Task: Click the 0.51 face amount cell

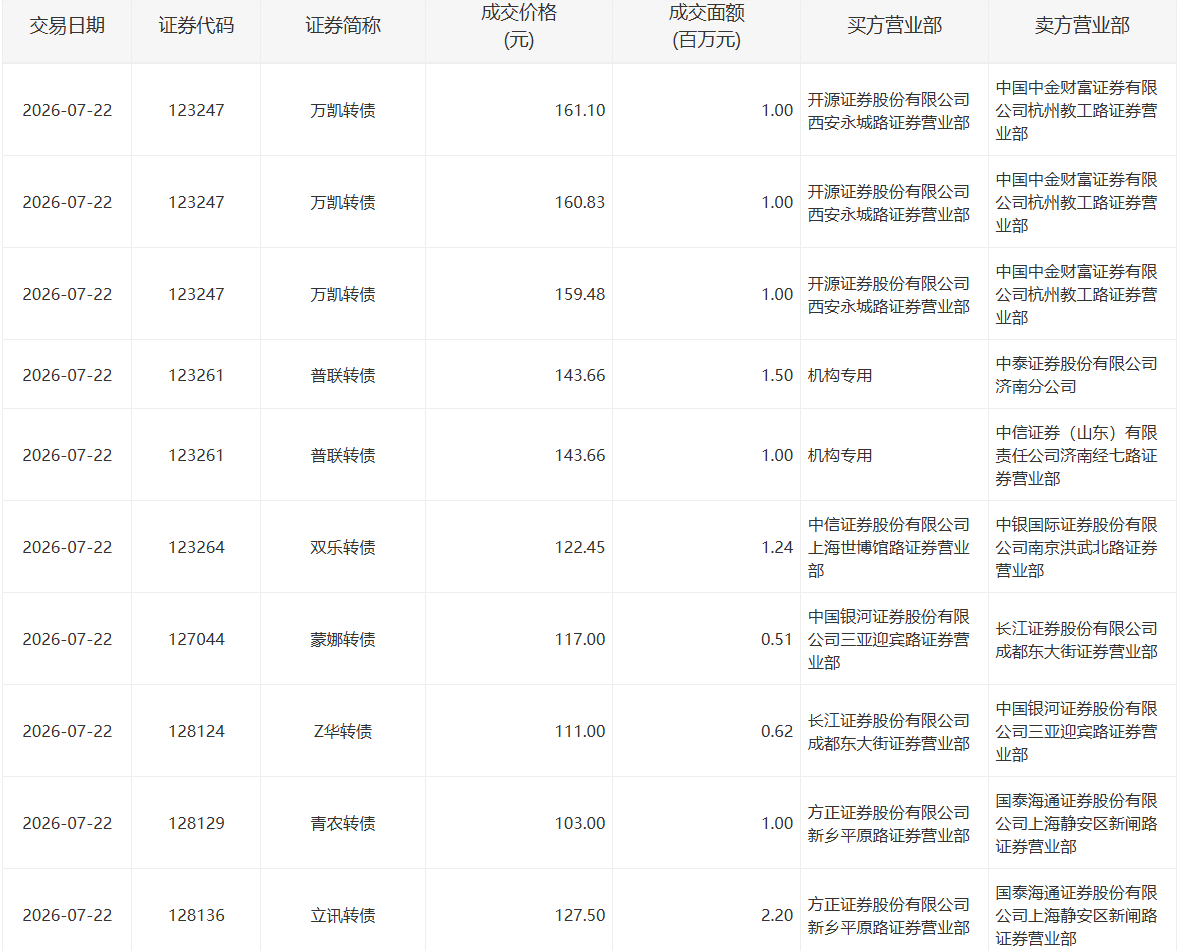Action: [x=777, y=639]
